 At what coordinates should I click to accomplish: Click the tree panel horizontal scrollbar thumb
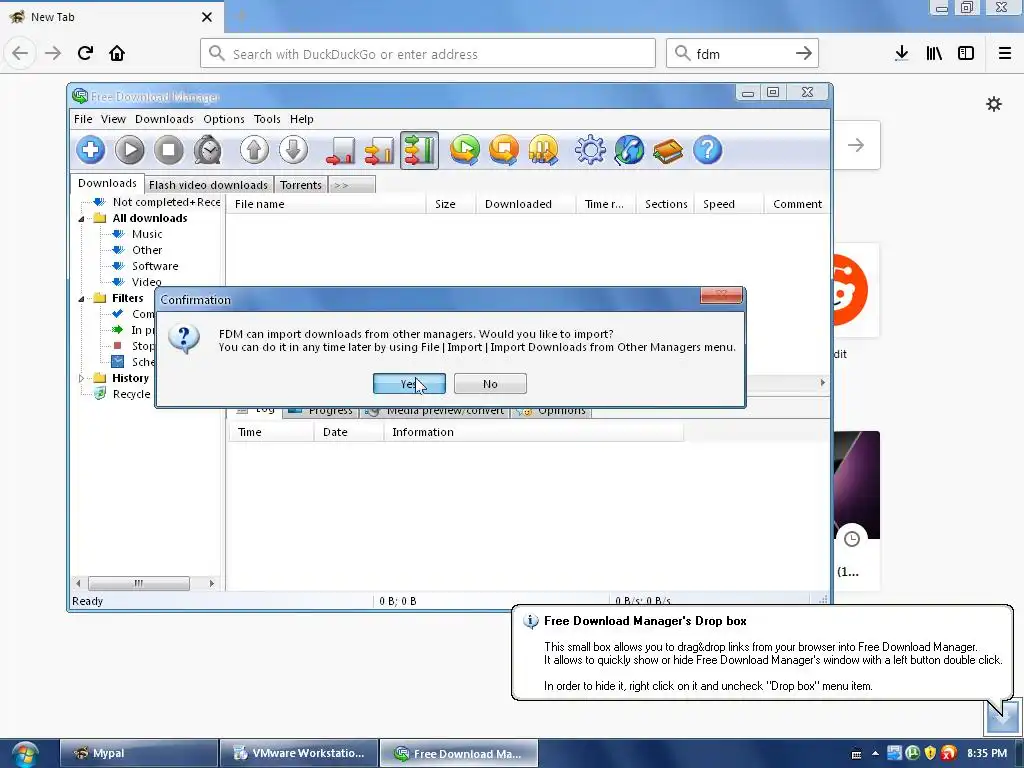(x=138, y=583)
